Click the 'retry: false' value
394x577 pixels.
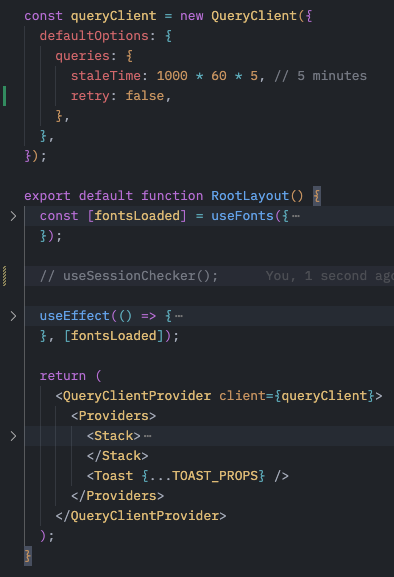[x=145, y=96]
